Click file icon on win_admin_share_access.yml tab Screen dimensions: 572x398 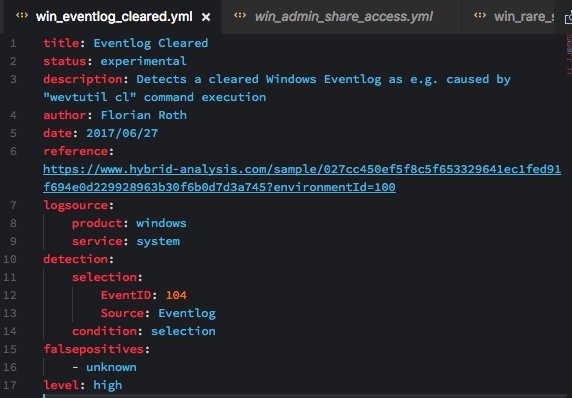240,16
